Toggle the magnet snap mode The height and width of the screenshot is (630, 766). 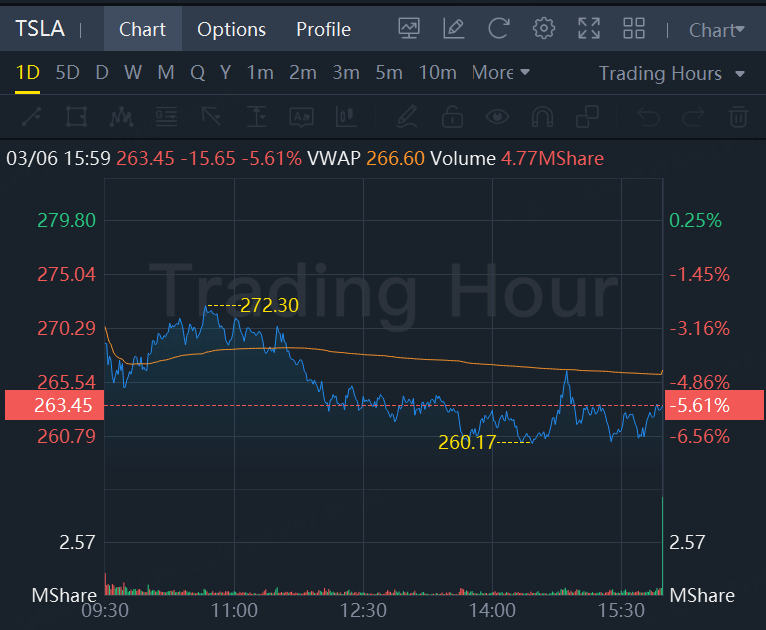point(542,117)
